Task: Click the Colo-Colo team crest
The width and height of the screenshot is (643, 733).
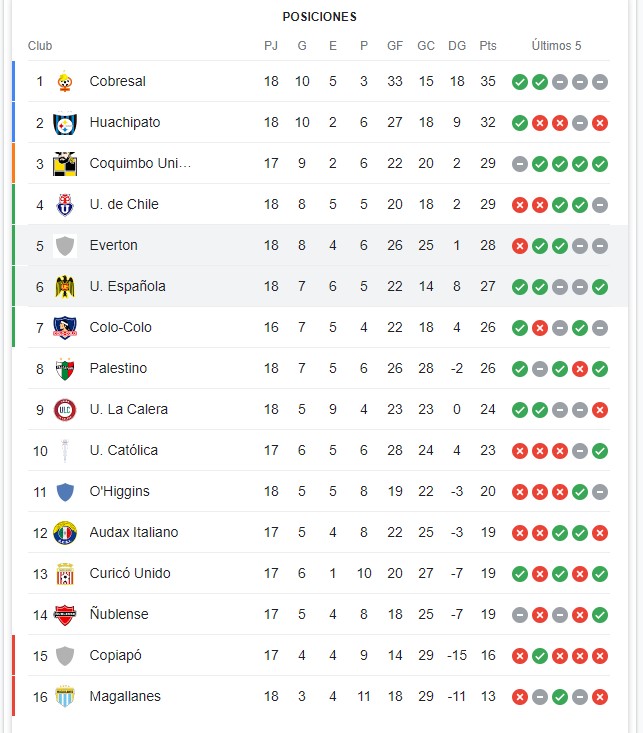Action: (x=65, y=328)
